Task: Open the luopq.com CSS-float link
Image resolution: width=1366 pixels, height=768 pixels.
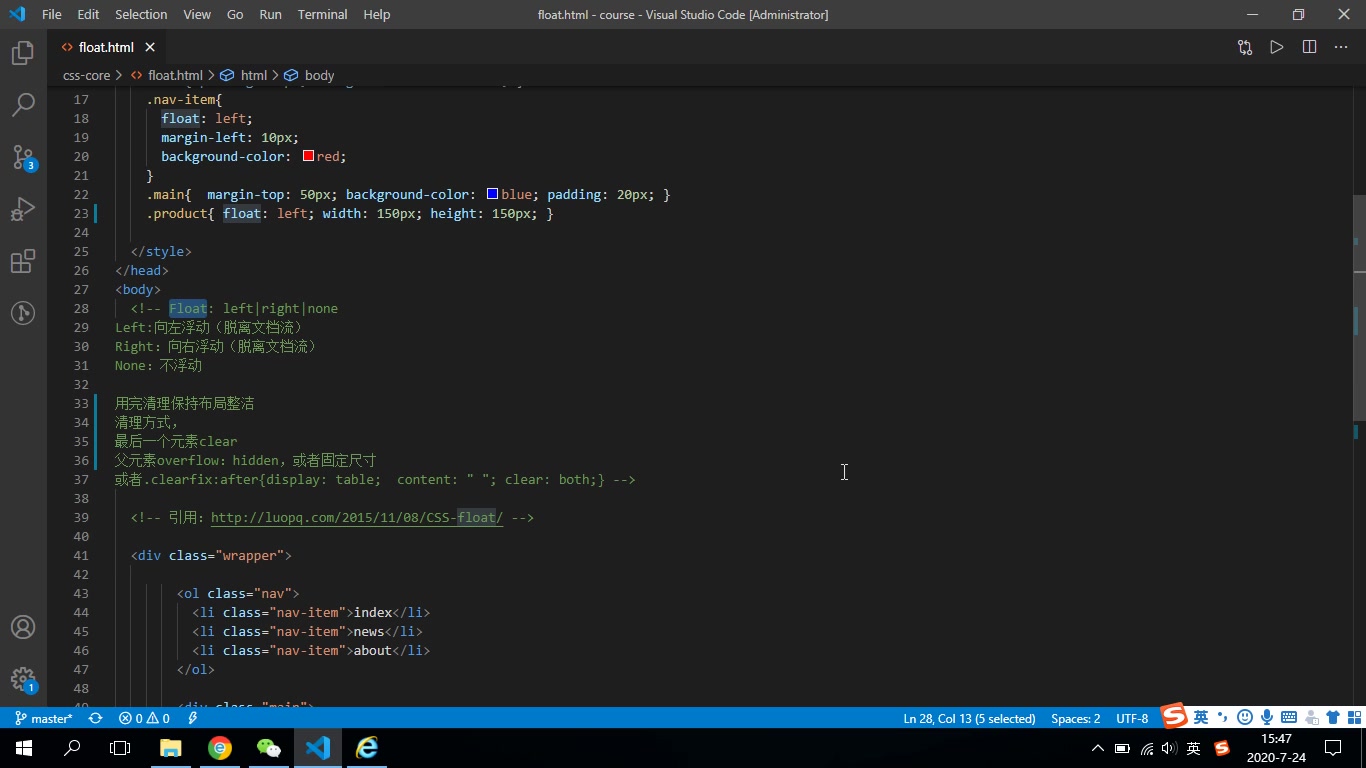Action: (357, 517)
